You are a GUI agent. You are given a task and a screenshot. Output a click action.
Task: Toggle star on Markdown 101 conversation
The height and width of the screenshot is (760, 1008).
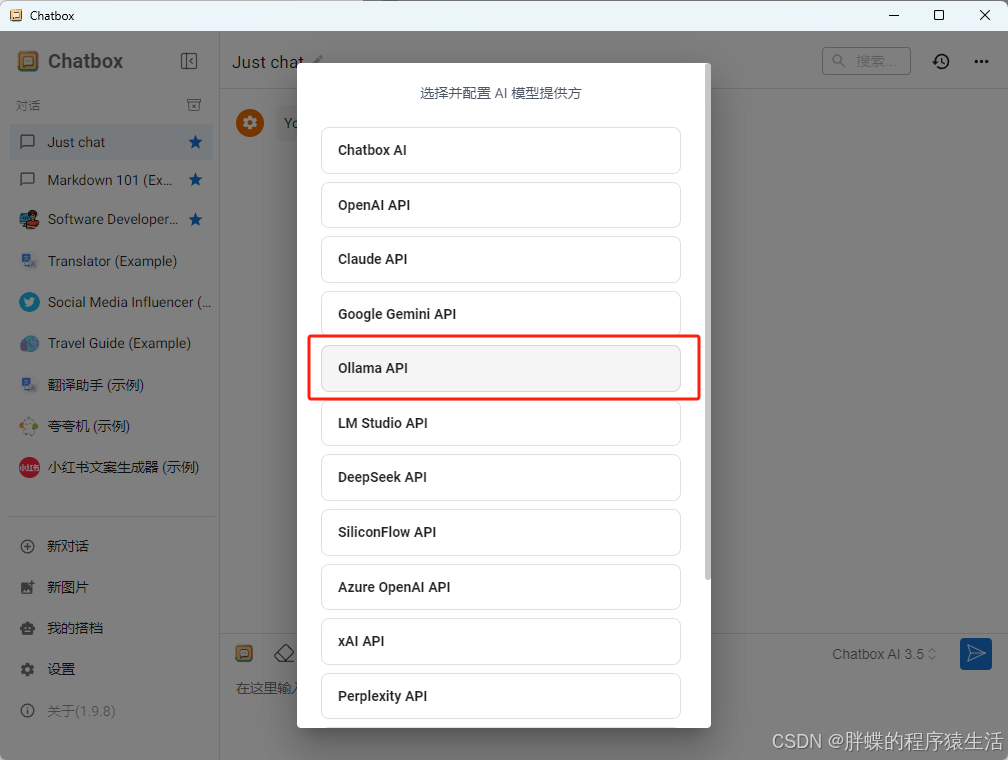click(195, 180)
